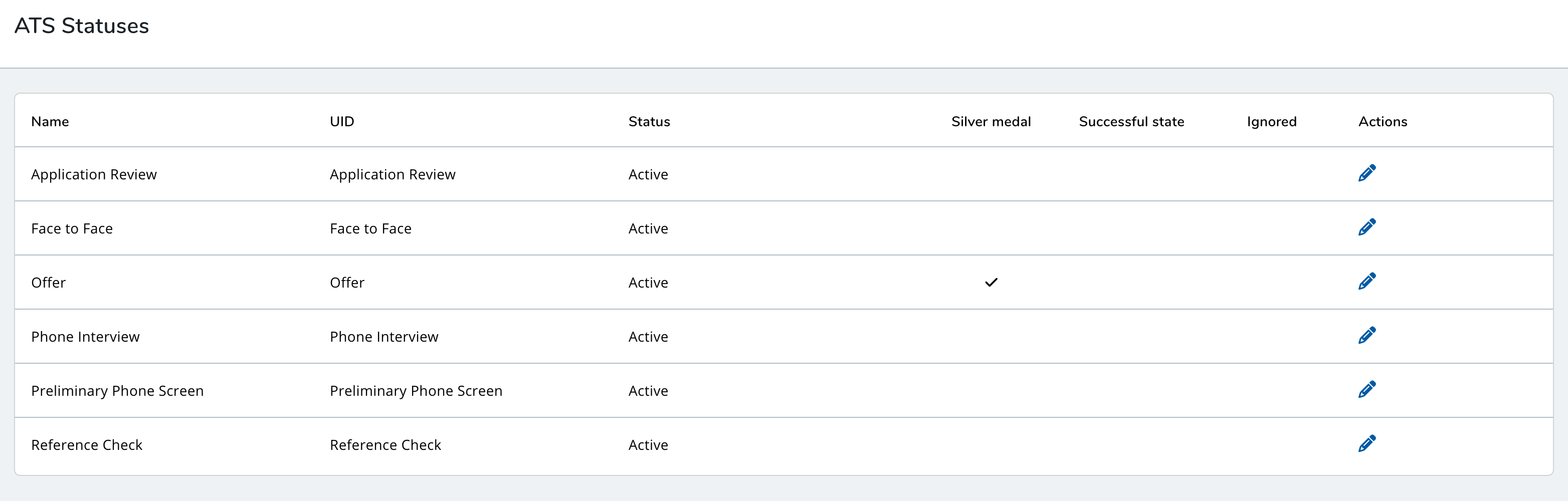Click the Actions column header
This screenshot has height=501, width=1568.
pyautogui.click(x=1383, y=122)
